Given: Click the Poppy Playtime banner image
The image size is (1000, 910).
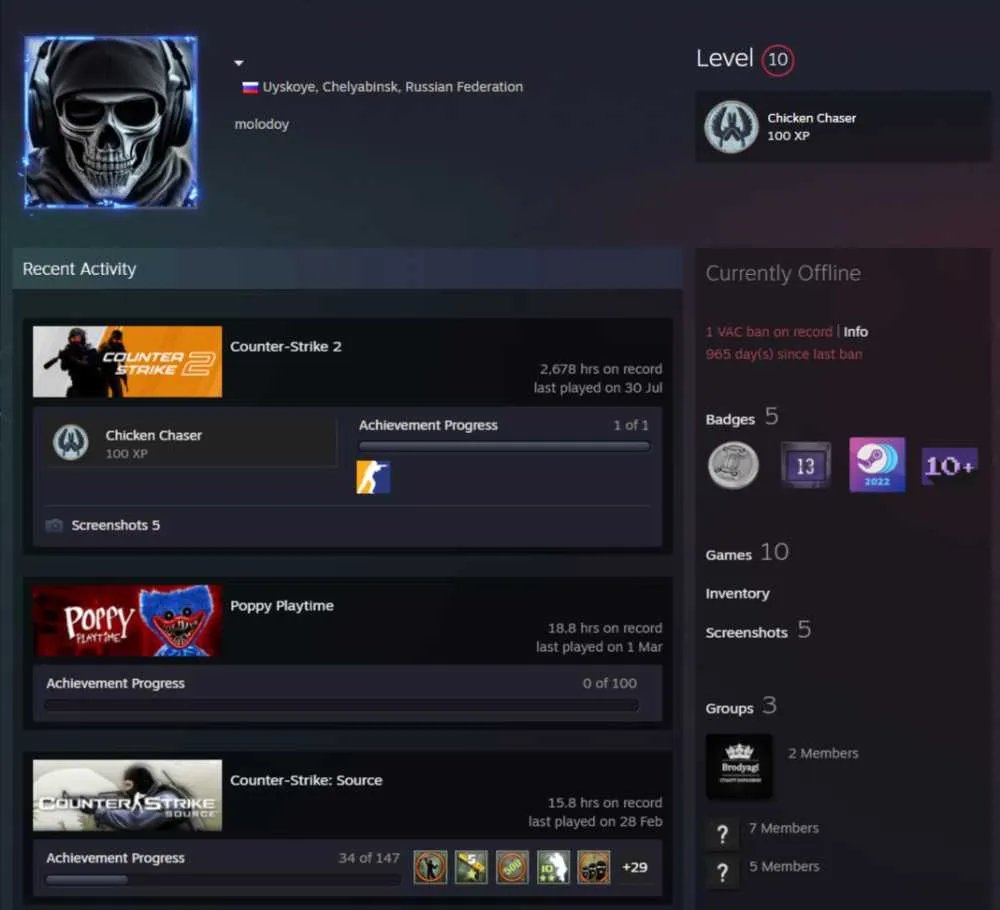Looking at the screenshot, I should point(128,620).
